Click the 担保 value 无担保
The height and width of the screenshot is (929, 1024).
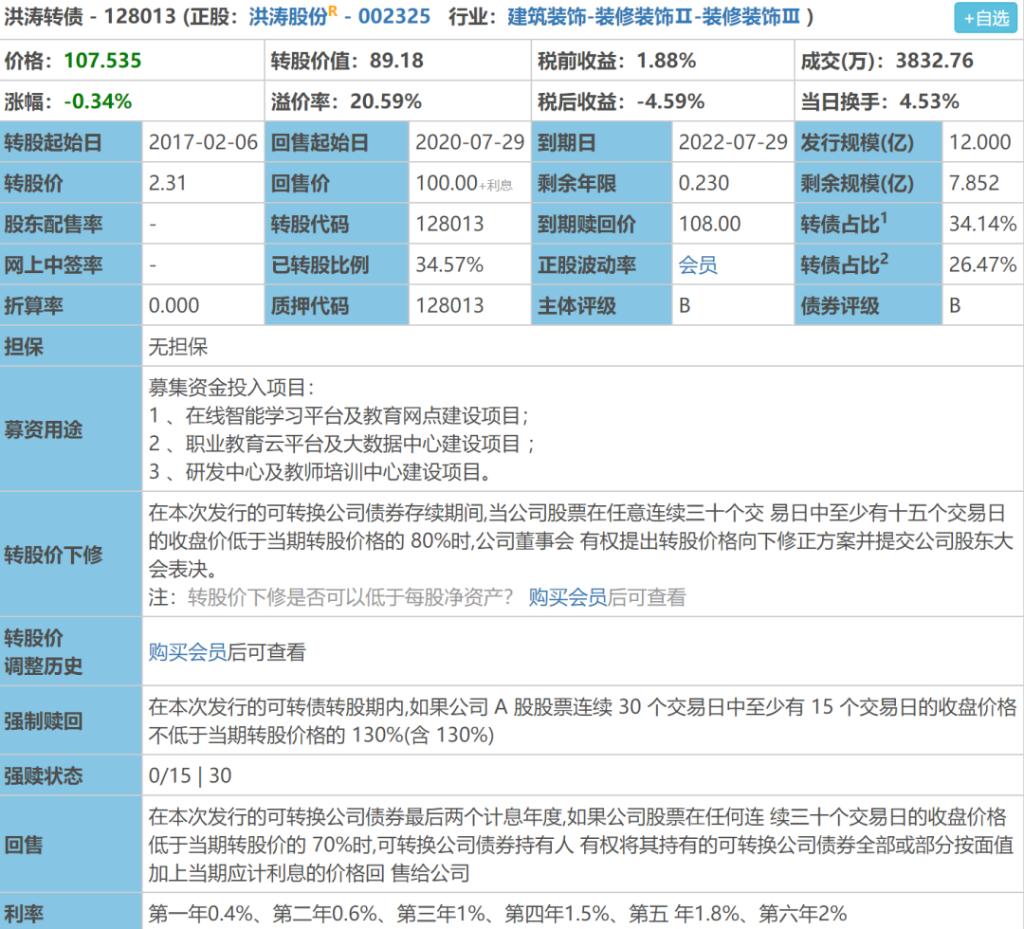tap(178, 347)
